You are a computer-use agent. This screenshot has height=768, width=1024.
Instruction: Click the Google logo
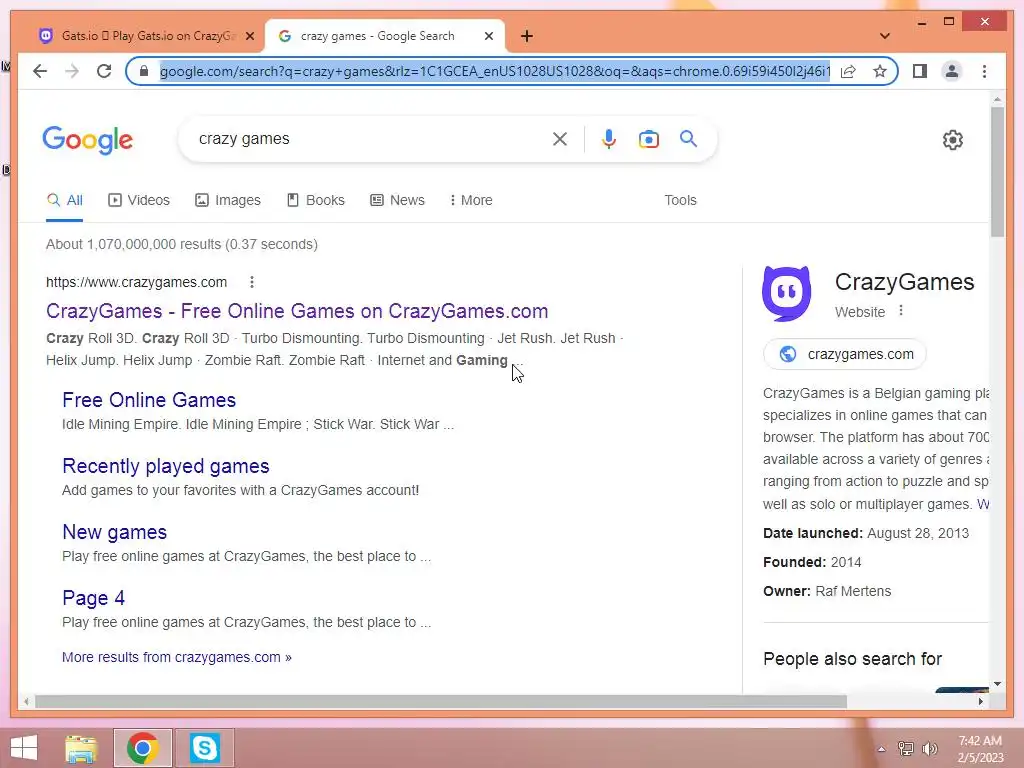point(88,140)
